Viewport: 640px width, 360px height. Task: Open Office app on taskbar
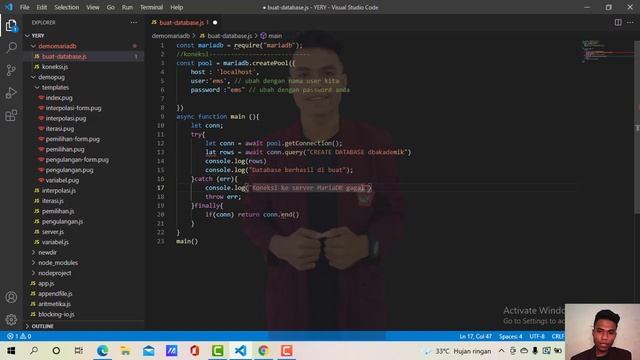point(194,351)
